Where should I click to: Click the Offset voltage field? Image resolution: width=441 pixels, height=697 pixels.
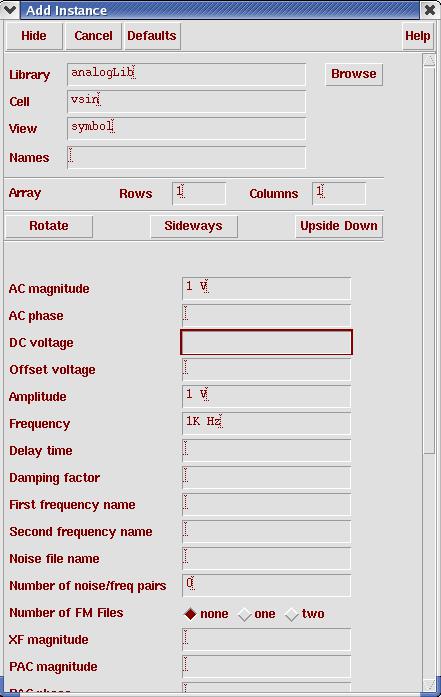click(x=266, y=369)
